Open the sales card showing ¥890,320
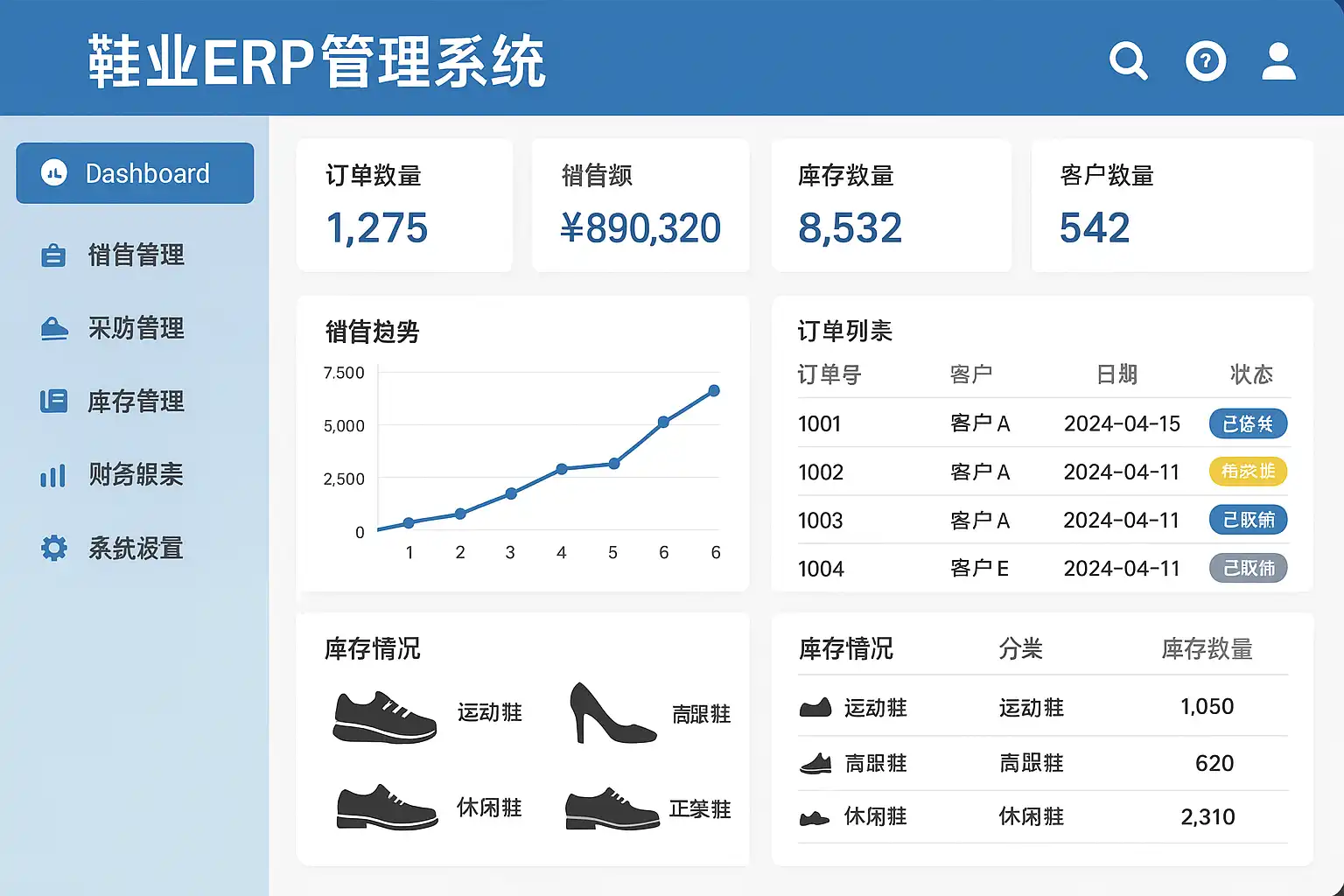The height and width of the screenshot is (896, 1344). tap(640, 206)
